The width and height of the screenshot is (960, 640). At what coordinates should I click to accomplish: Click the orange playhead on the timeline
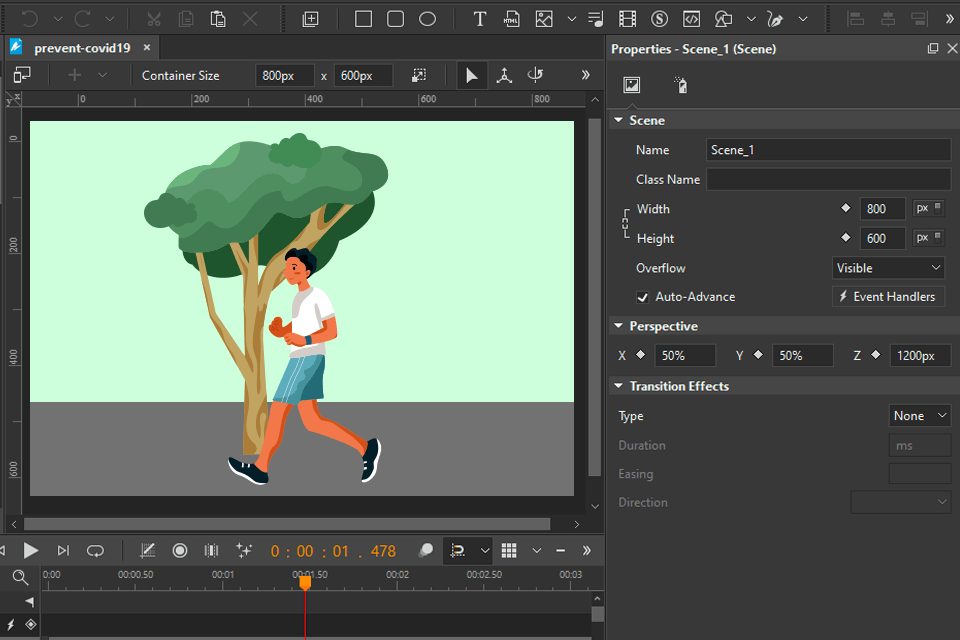pos(305,581)
